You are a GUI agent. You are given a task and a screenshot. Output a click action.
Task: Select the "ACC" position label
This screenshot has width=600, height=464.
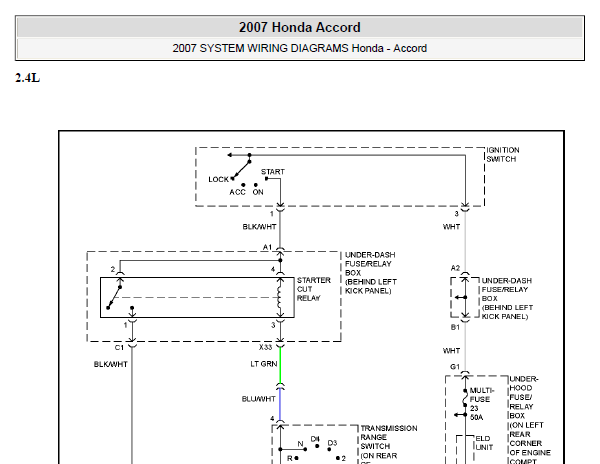point(237,192)
